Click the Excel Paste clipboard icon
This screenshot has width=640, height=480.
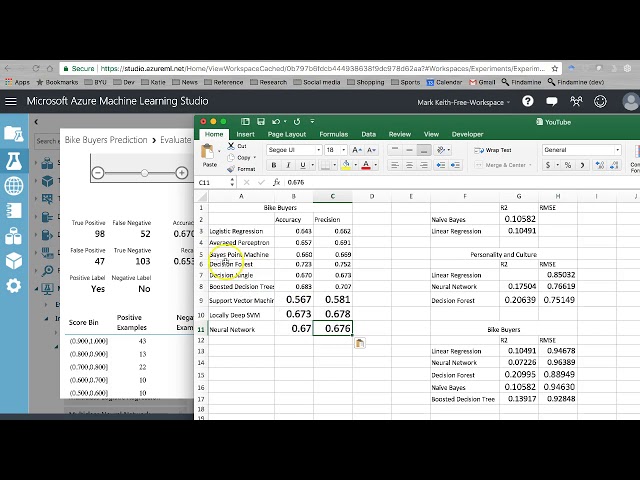(x=208, y=152)
